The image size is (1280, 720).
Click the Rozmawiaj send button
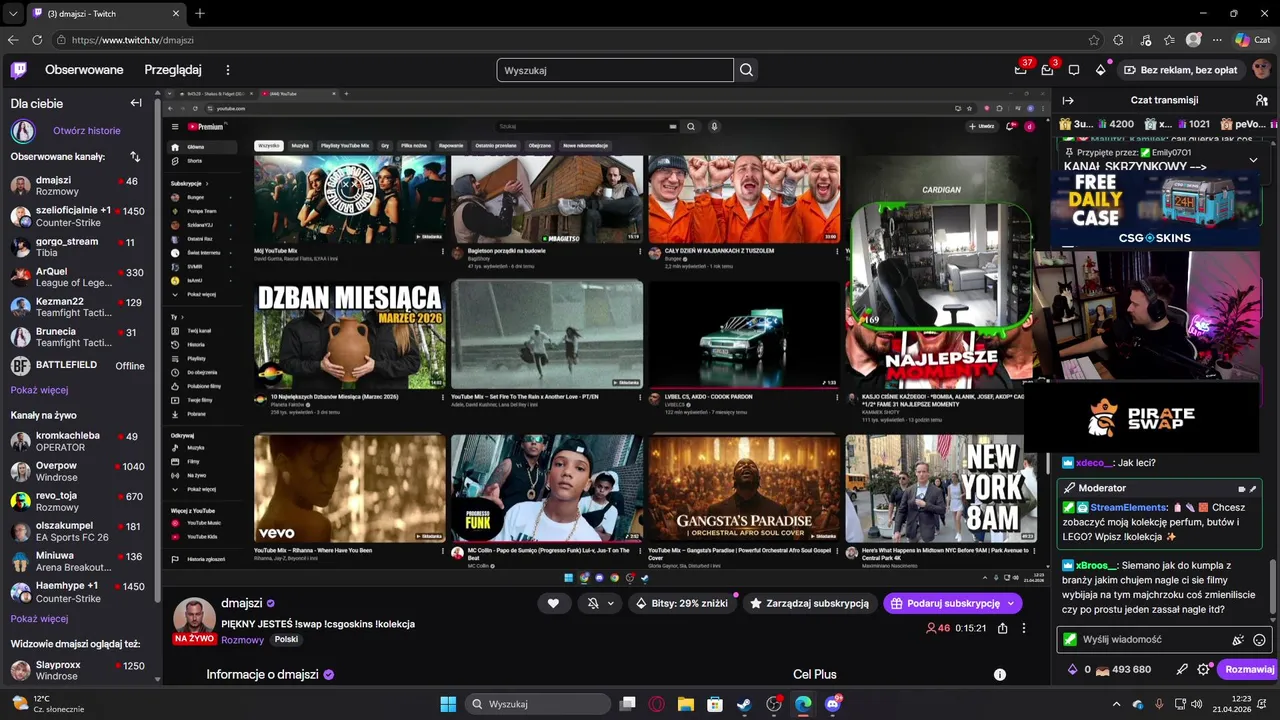point(1249,670)
